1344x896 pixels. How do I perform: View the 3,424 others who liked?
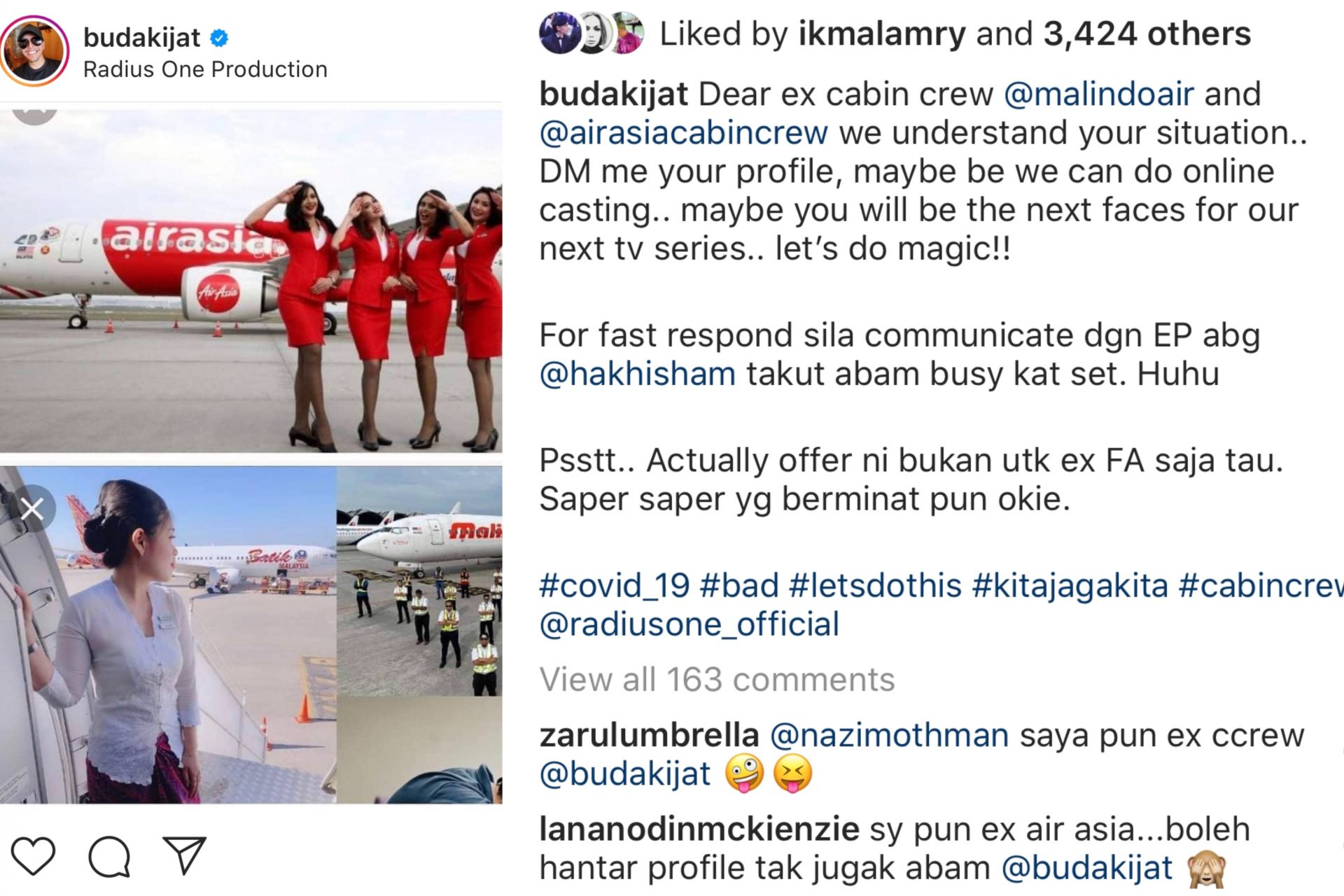pyautogui.click(x=1147, y=34)
